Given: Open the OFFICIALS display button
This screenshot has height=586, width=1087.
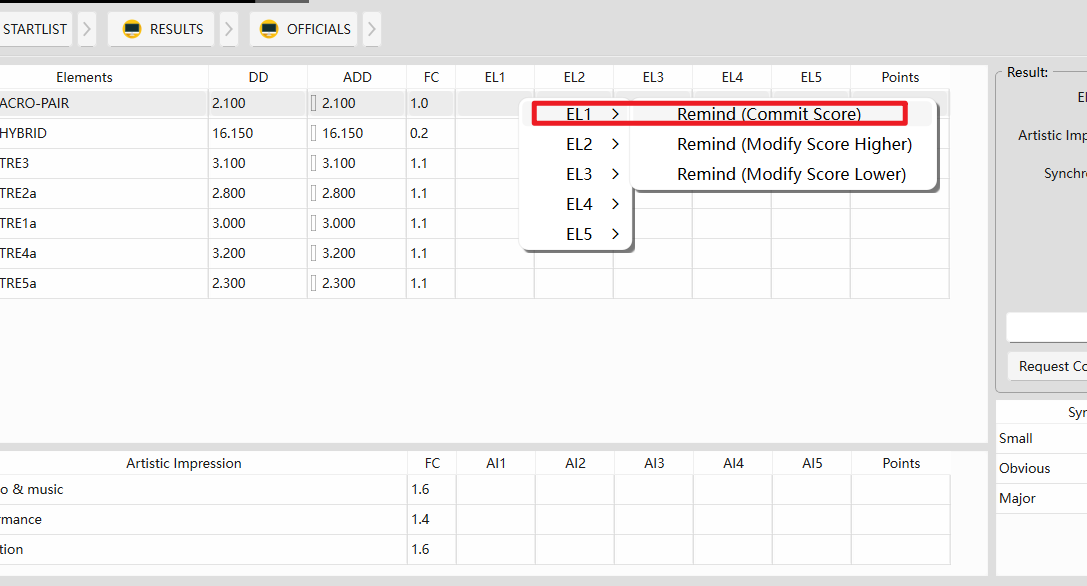Looking at the screenshot, I should point(304,29).
